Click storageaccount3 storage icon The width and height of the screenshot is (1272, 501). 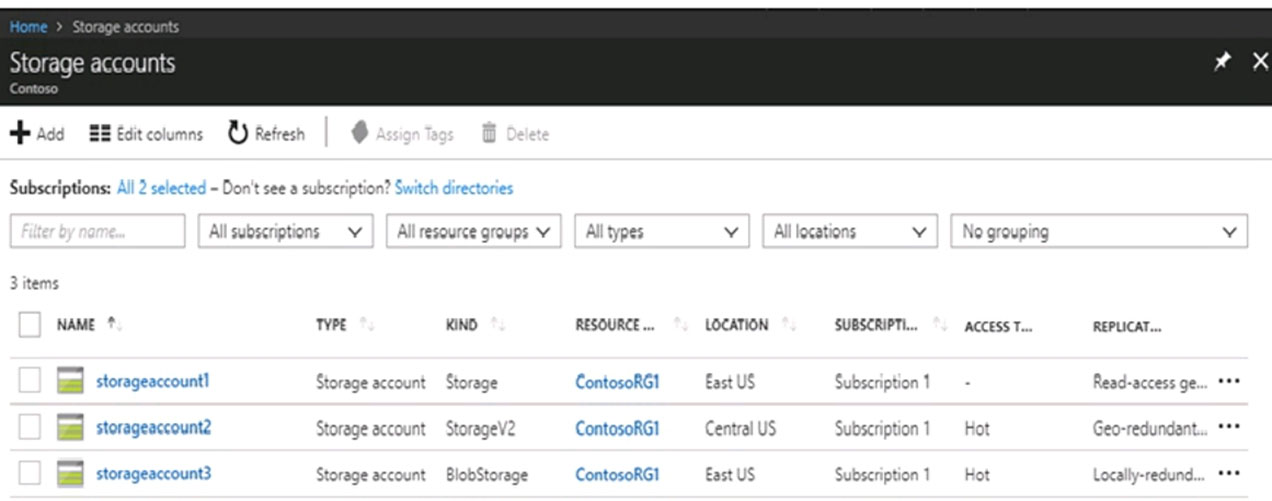pos(70,473)
